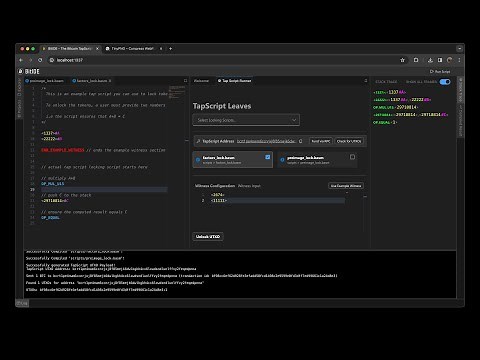Click the browser back arrow

pos(21,60)
